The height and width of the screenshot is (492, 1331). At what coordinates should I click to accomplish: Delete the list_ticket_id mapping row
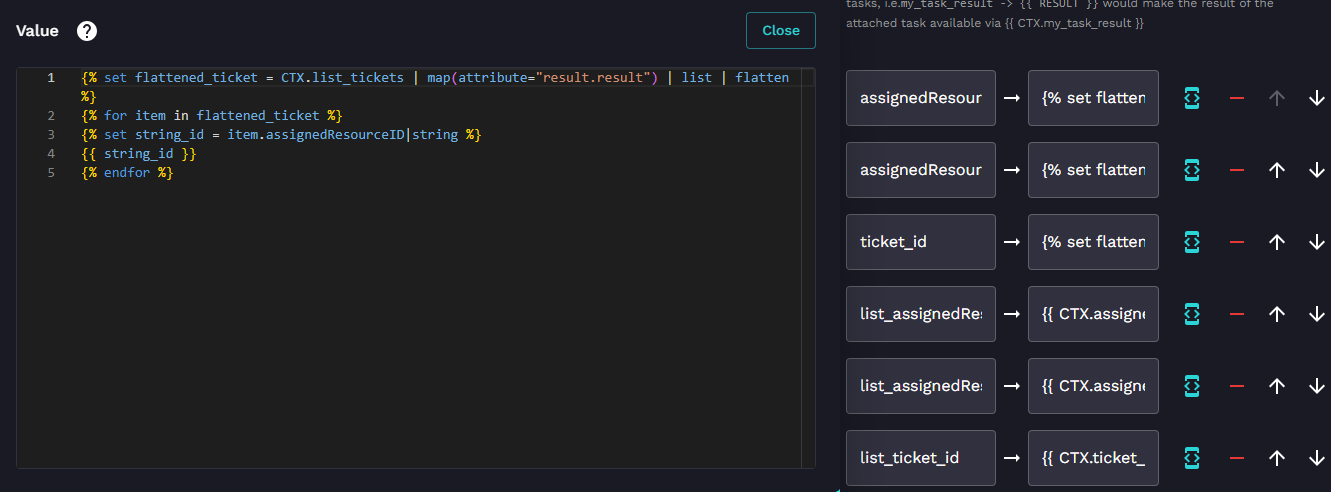tap(1237, 458)
